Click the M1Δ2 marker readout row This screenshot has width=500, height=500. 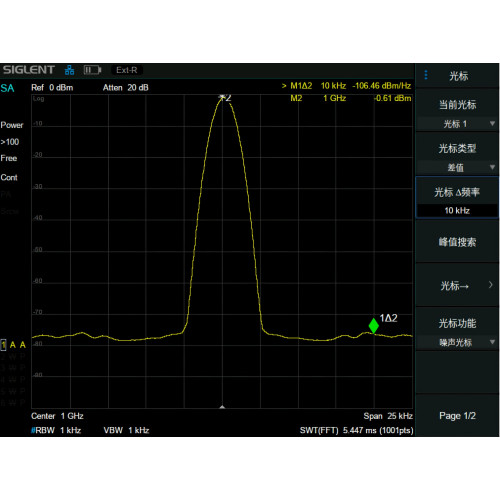pos(347,86)
